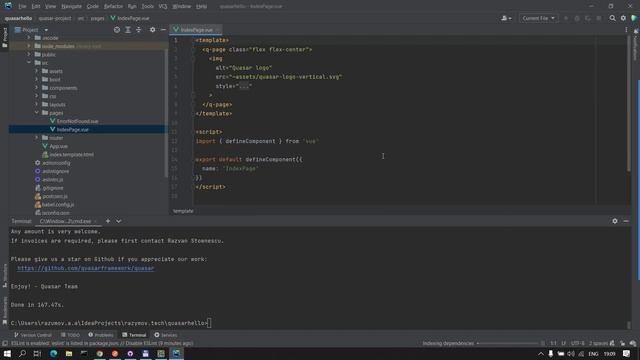The width and height of the screenshot is (640, 360).
Task: Open IDE settings gear in toolbar
Action: (x=623, y=18)
